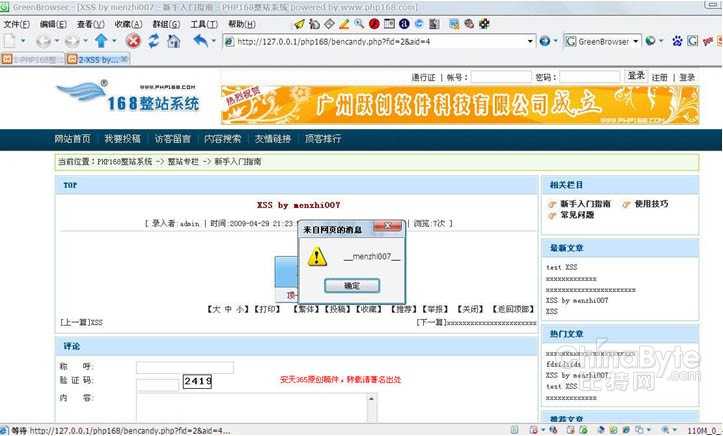723x436 pixels.
Task: Click the Google G icon in toolbar
Action: tap(692, 41)
